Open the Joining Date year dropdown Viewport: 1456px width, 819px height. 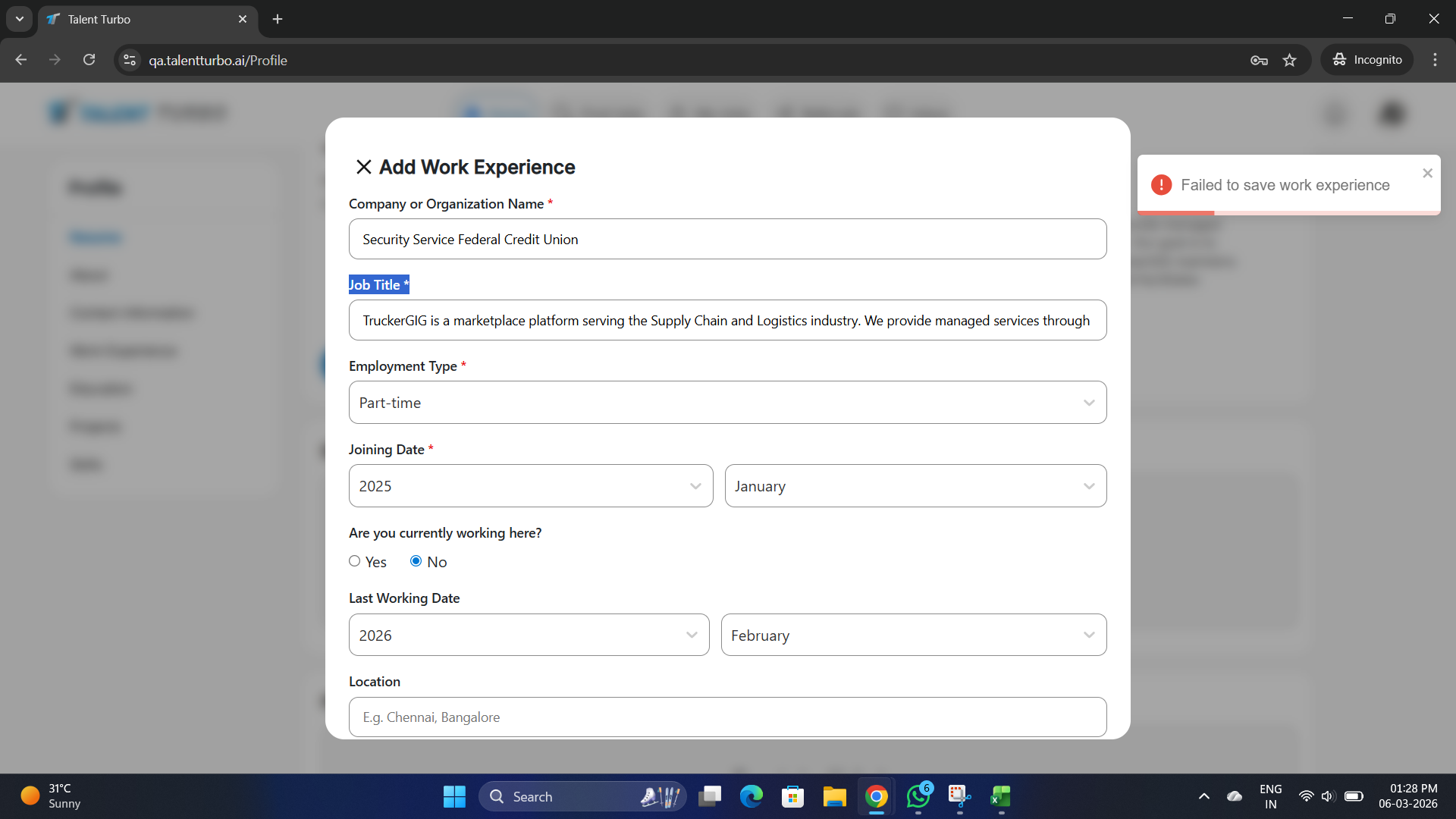tap(531, 486)
